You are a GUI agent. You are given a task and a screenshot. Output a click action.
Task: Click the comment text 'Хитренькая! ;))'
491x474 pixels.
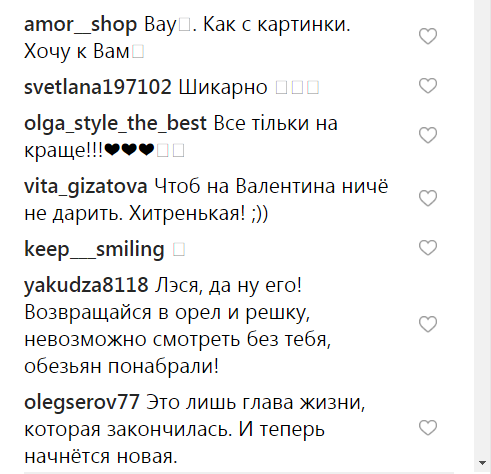tap(198, 213)
